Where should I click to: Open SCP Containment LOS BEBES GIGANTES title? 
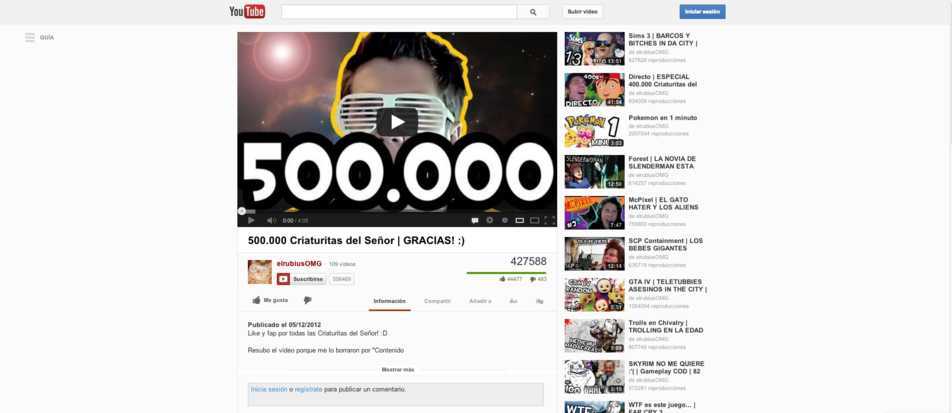point(665,244)
